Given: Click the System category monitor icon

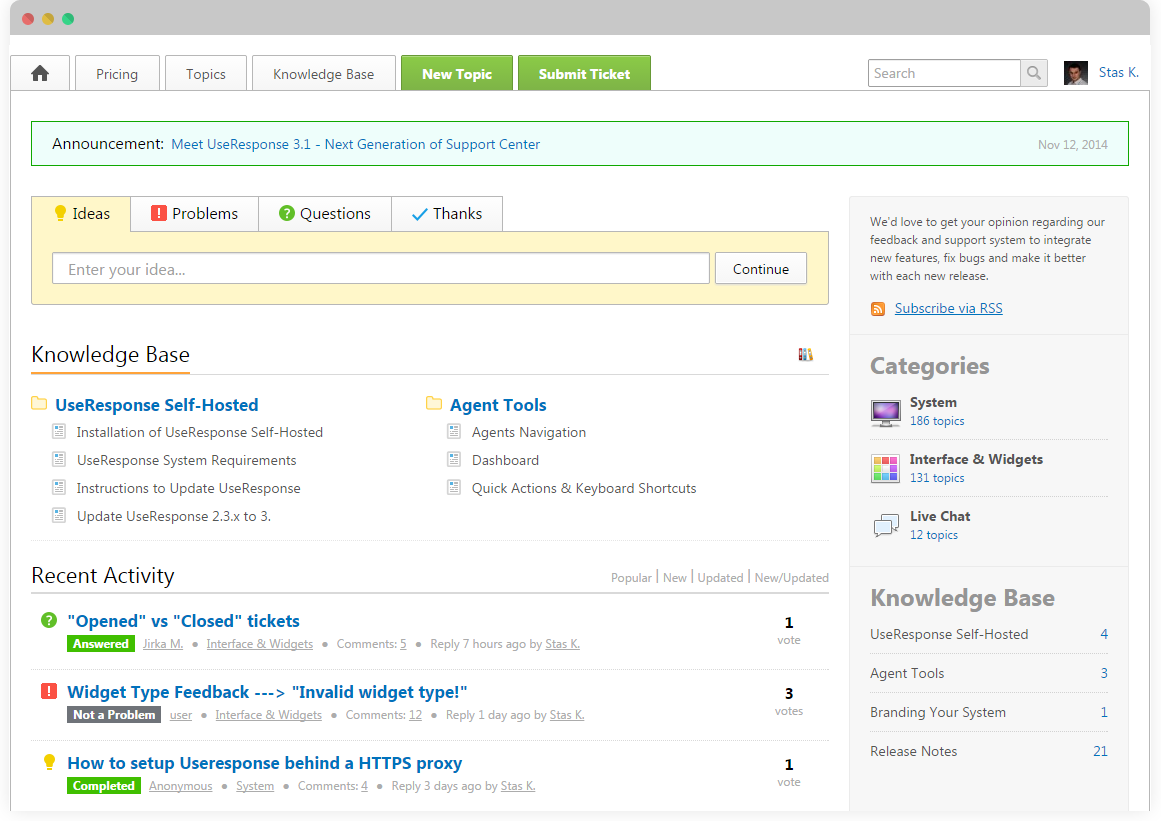Looking at the screenshot, I should click(x=886, y=412).
